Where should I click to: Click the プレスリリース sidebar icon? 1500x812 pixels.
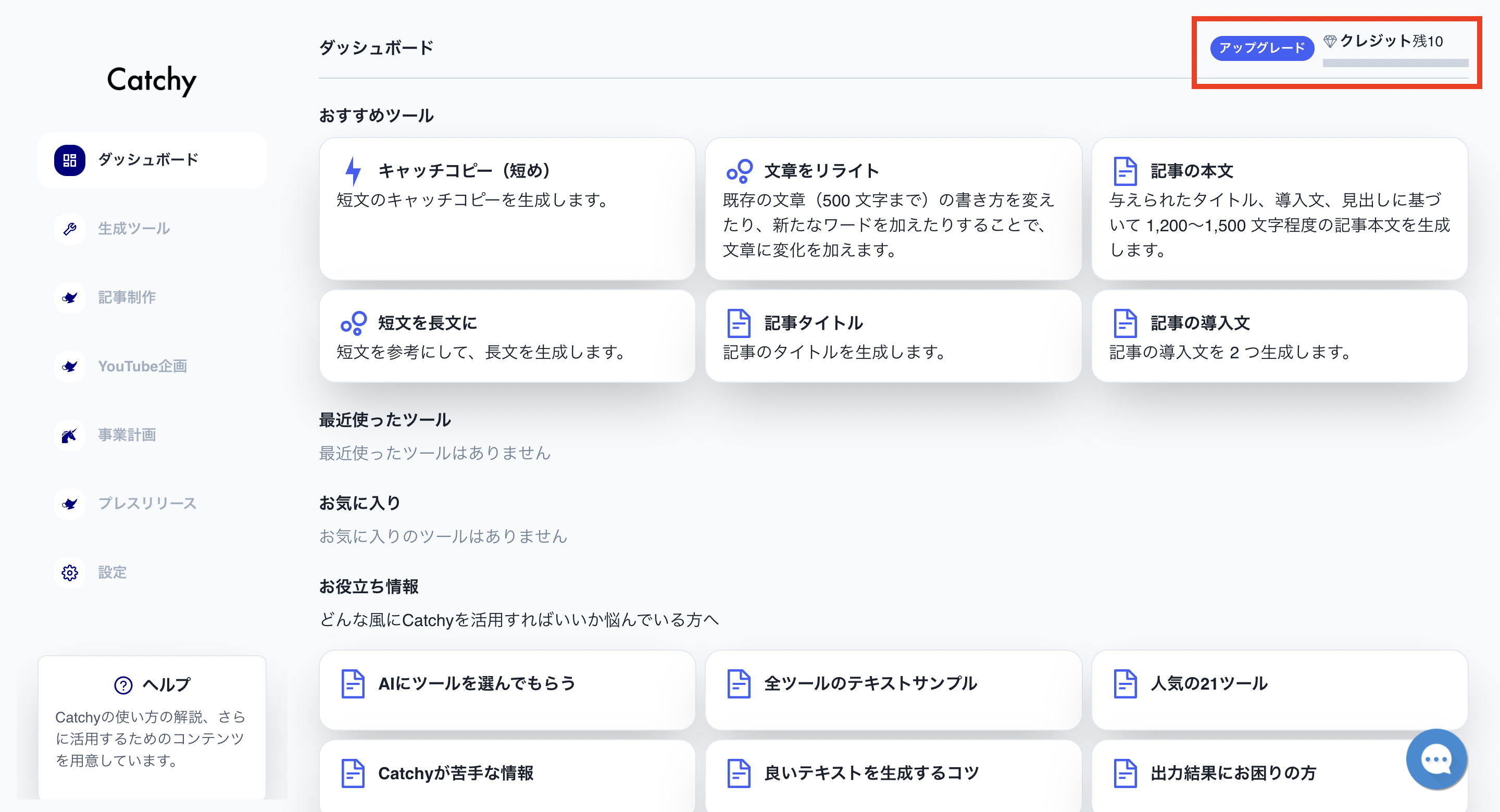pos(69,504)
